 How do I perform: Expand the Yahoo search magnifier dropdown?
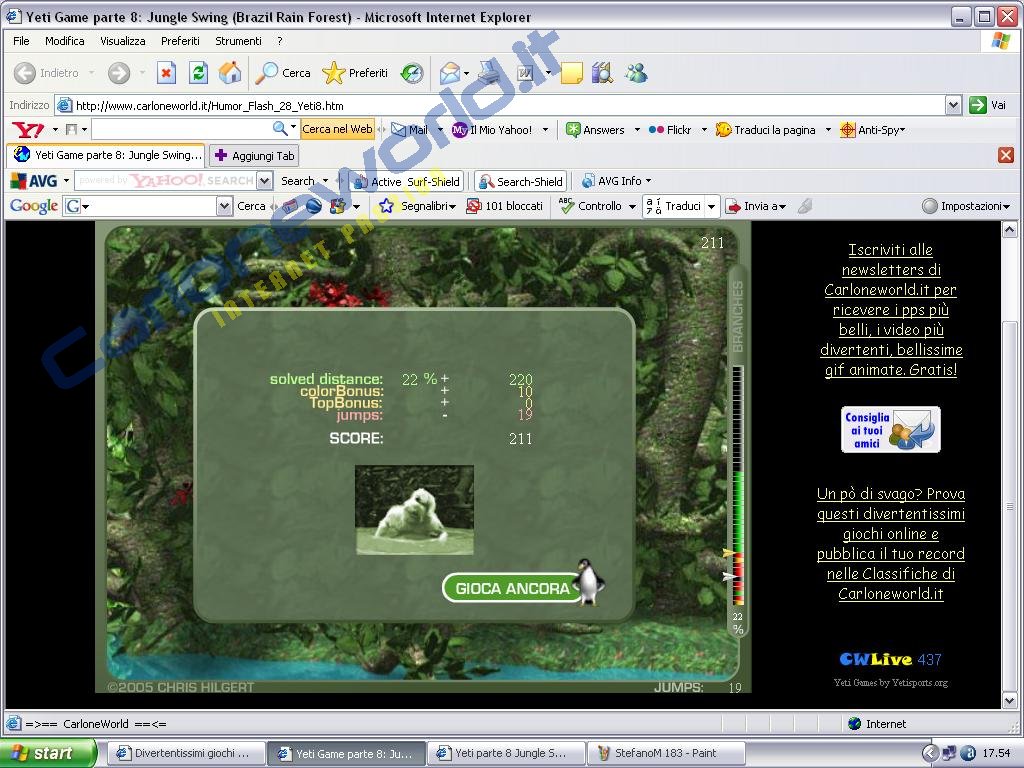pos(293,127)
